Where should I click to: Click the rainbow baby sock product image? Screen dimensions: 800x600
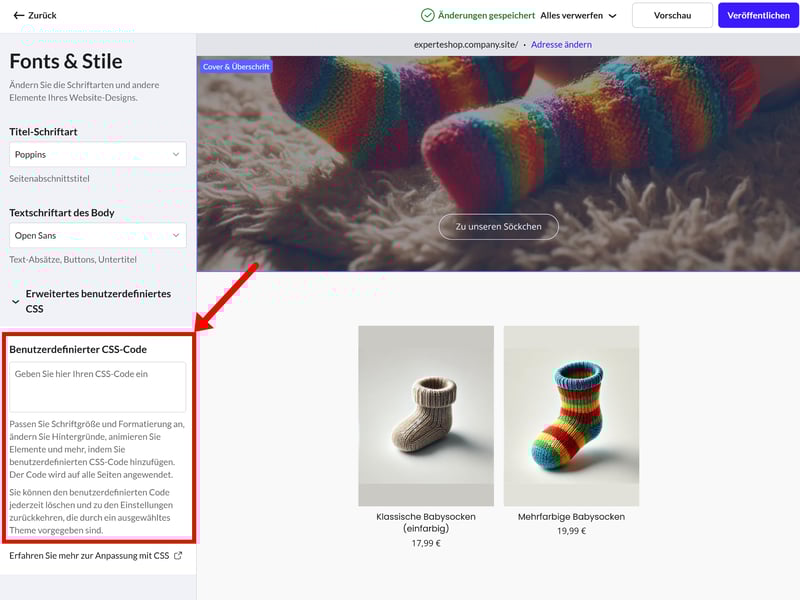coord(571,415)
